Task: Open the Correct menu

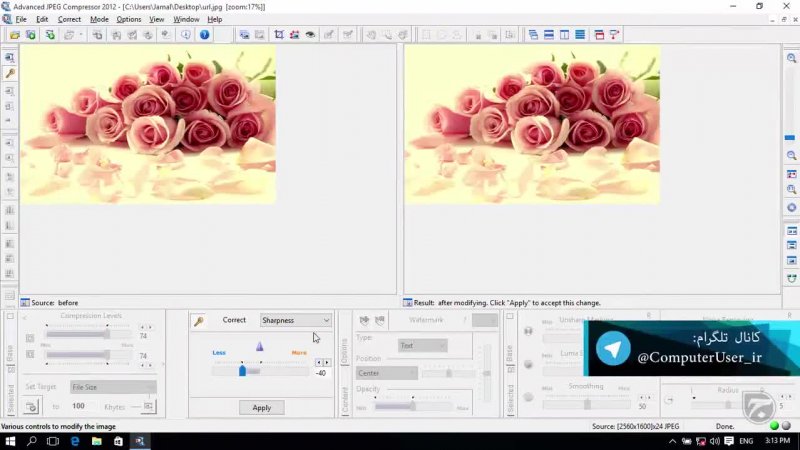Action: tap(69, 19)
